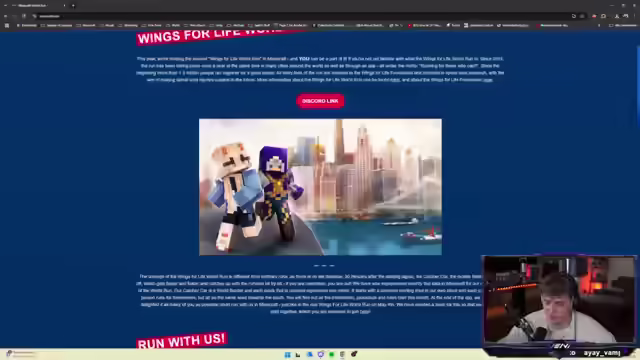Image resolution: width=640 pixels, height=360 pixels.
Task: Click the RUN WITH US! heading
Action: [x=181, y=340]
